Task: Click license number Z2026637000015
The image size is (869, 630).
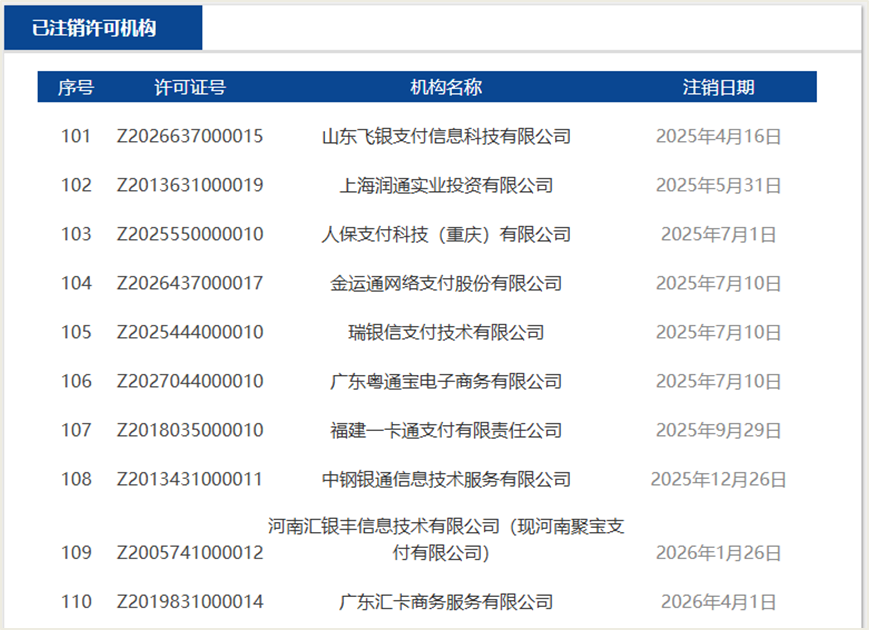Action: click(x=190, y=136)
